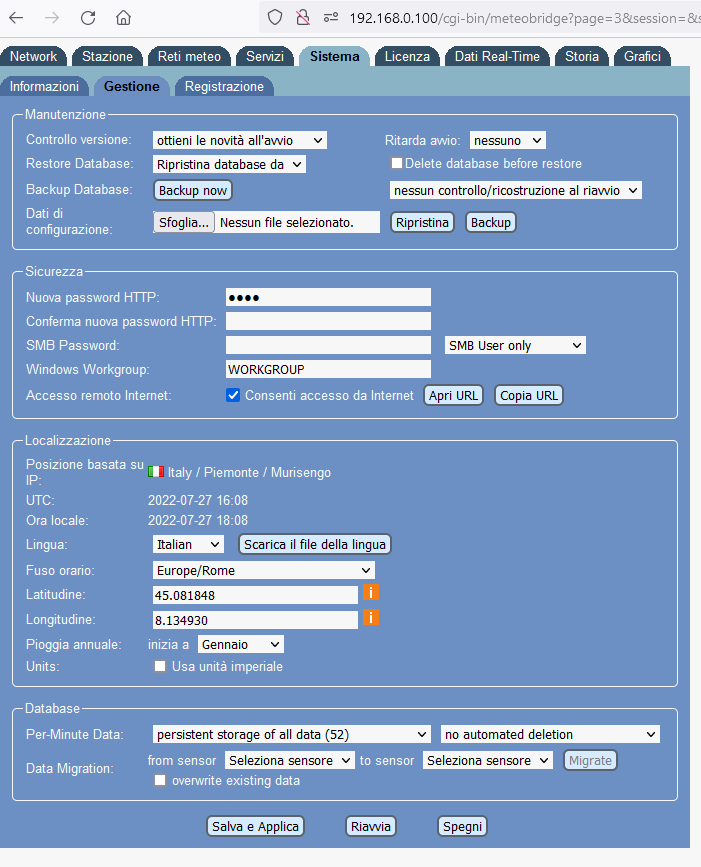Uncheck Consenti accesso da Internet
This screenshot has height=867, width=701.
[x=233, y=395]
